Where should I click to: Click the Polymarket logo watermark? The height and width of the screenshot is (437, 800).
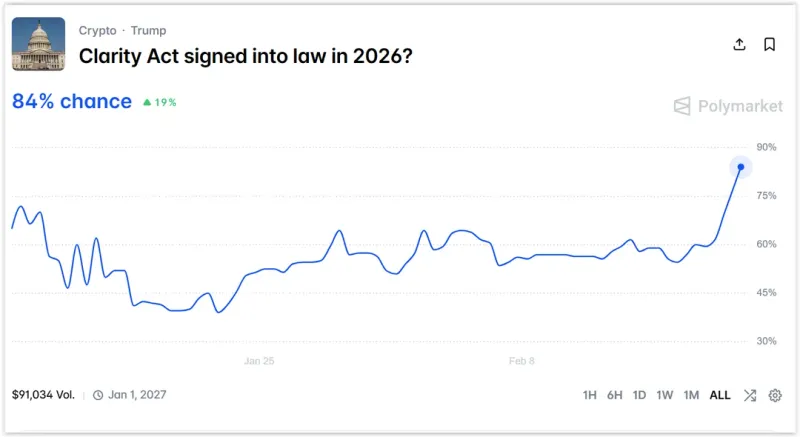tap(727, 106)
